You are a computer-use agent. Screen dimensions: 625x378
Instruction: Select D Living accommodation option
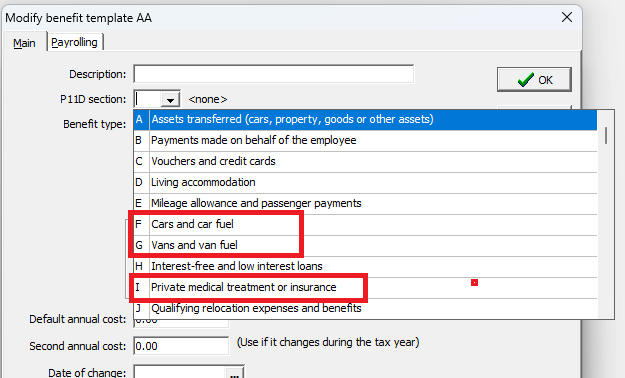tap(365, 183)
